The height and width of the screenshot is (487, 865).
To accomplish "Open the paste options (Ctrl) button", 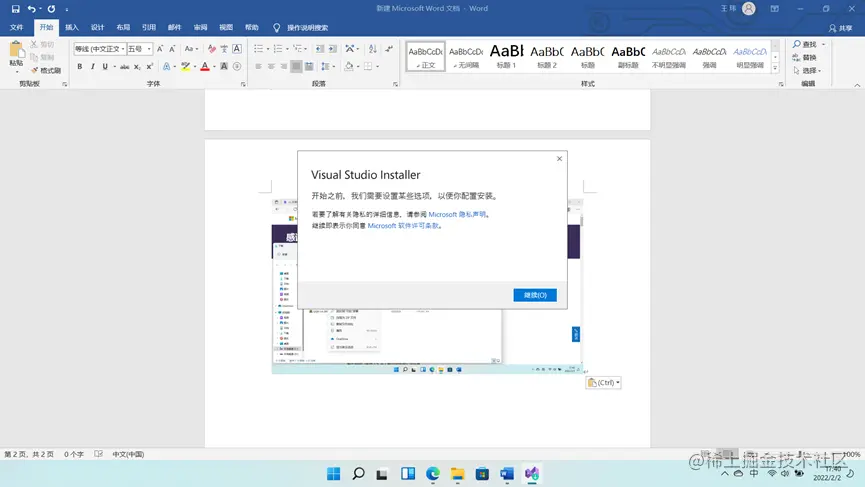I will (604, 382).
